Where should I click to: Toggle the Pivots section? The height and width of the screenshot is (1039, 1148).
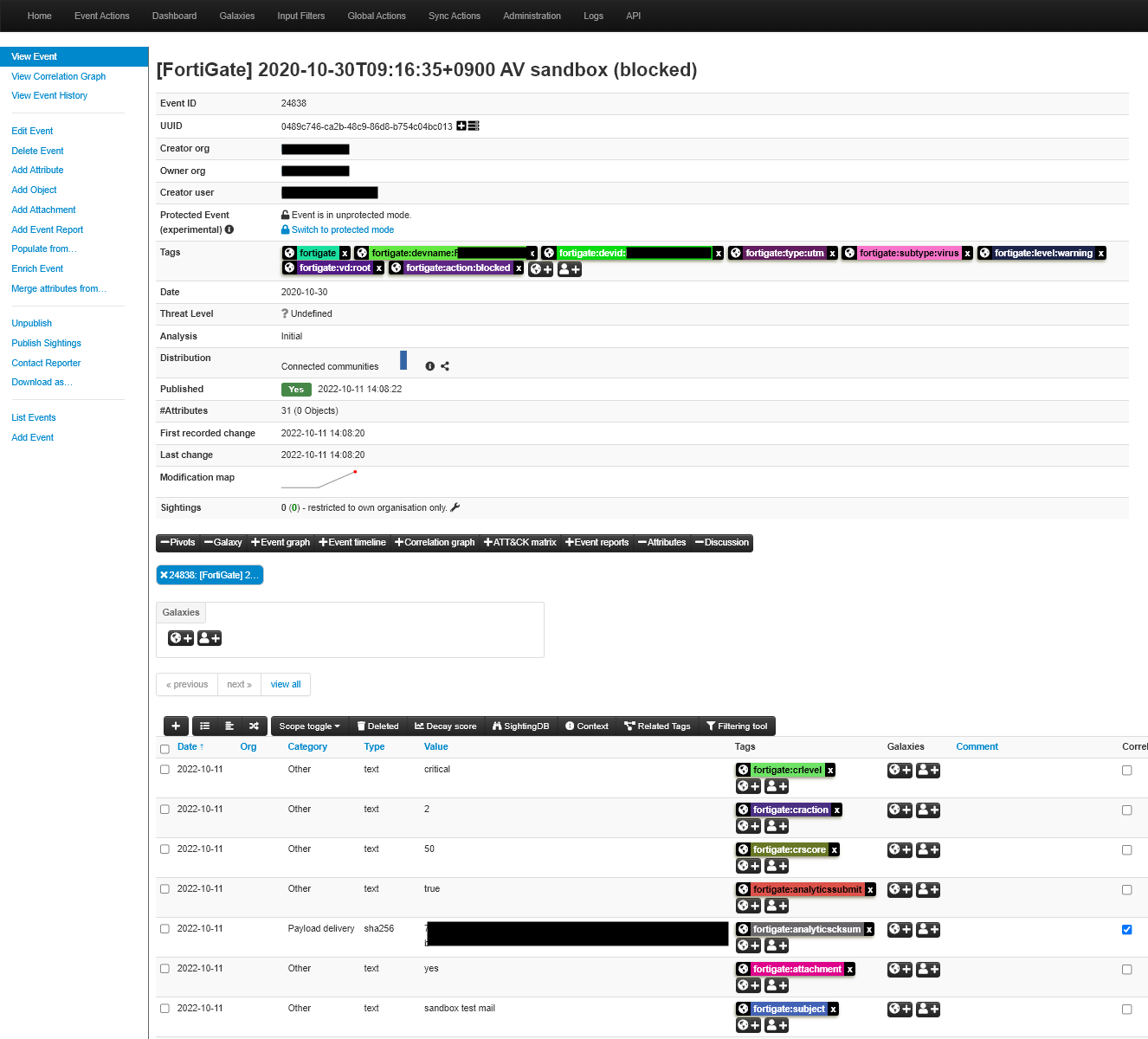coord(178,543)
